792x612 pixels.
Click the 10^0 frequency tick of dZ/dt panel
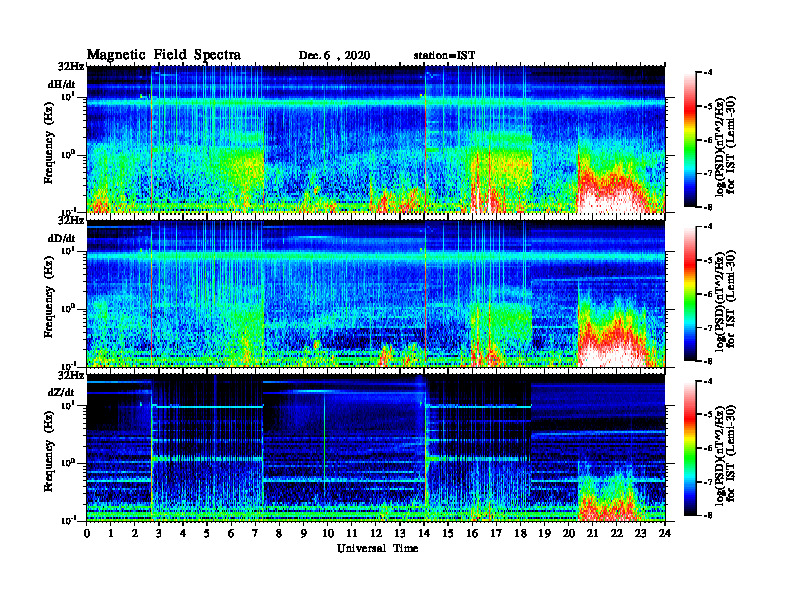point(67,463)
